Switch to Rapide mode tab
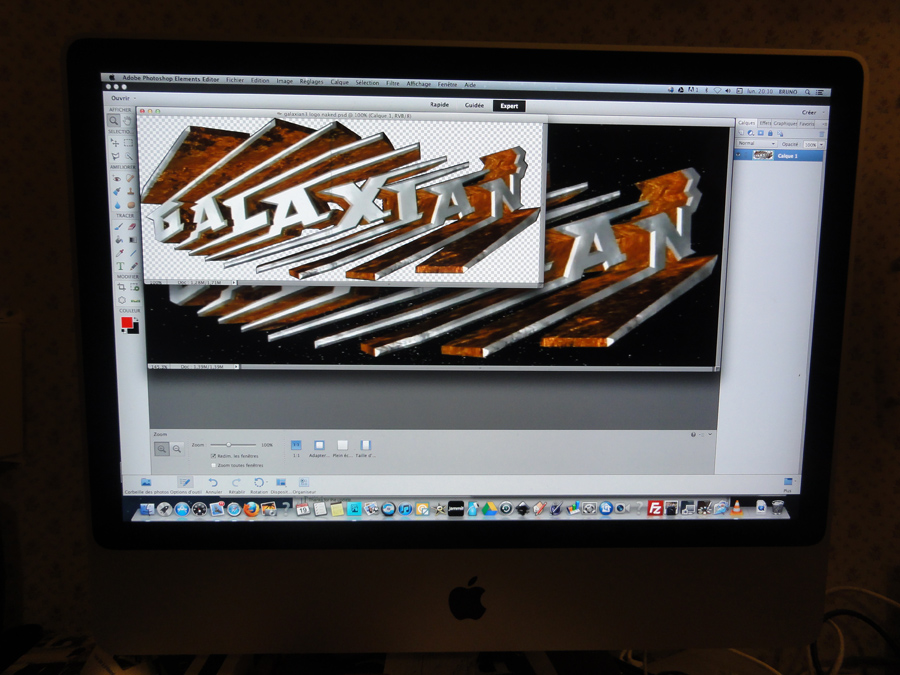 pos(439,104)
